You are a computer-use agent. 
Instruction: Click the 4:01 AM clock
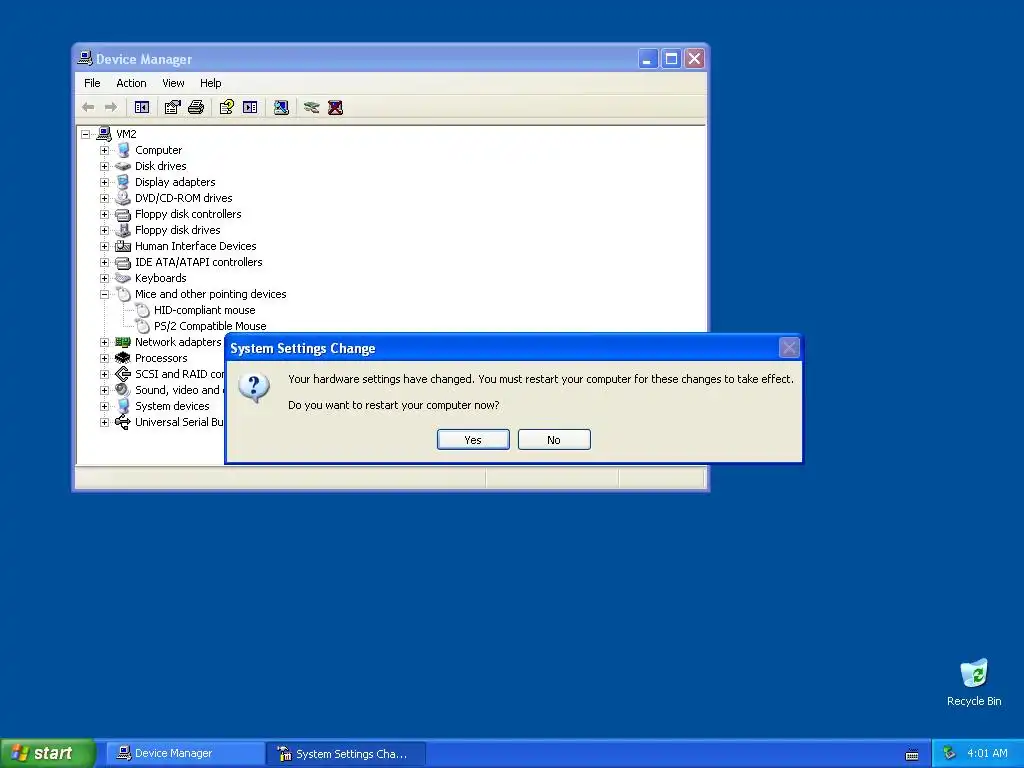[x=987, y=754]
